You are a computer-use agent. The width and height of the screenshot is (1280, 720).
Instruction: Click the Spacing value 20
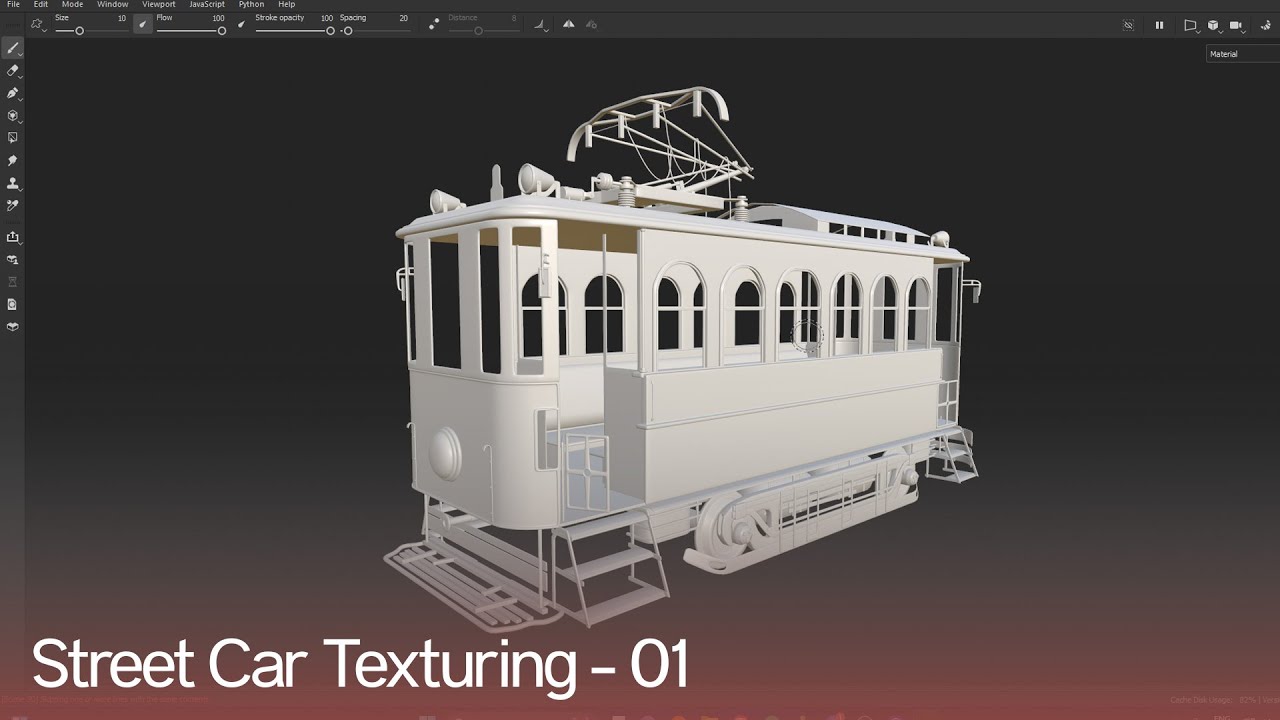click(x=403, y=18)
